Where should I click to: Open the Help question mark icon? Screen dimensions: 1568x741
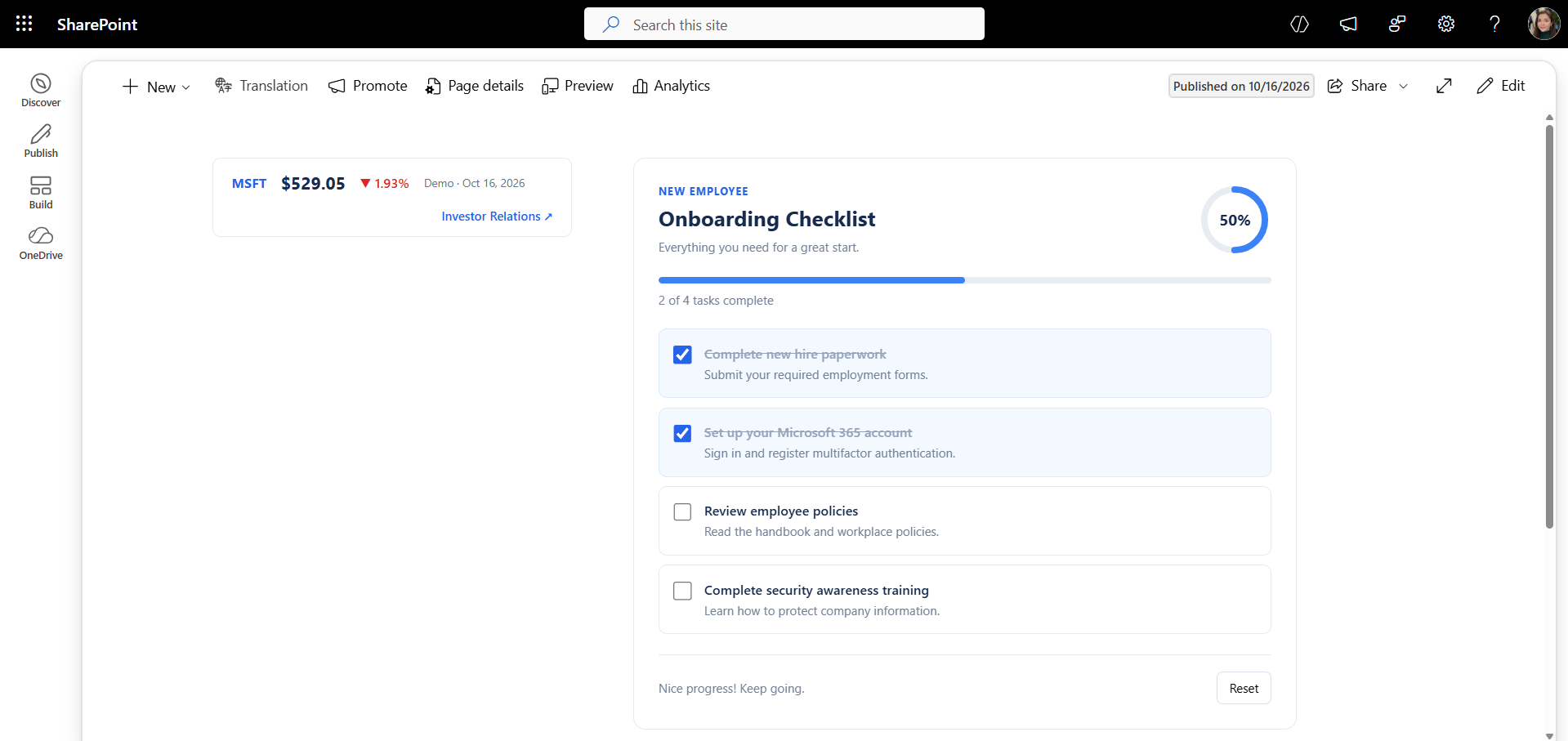(1494, 25)
